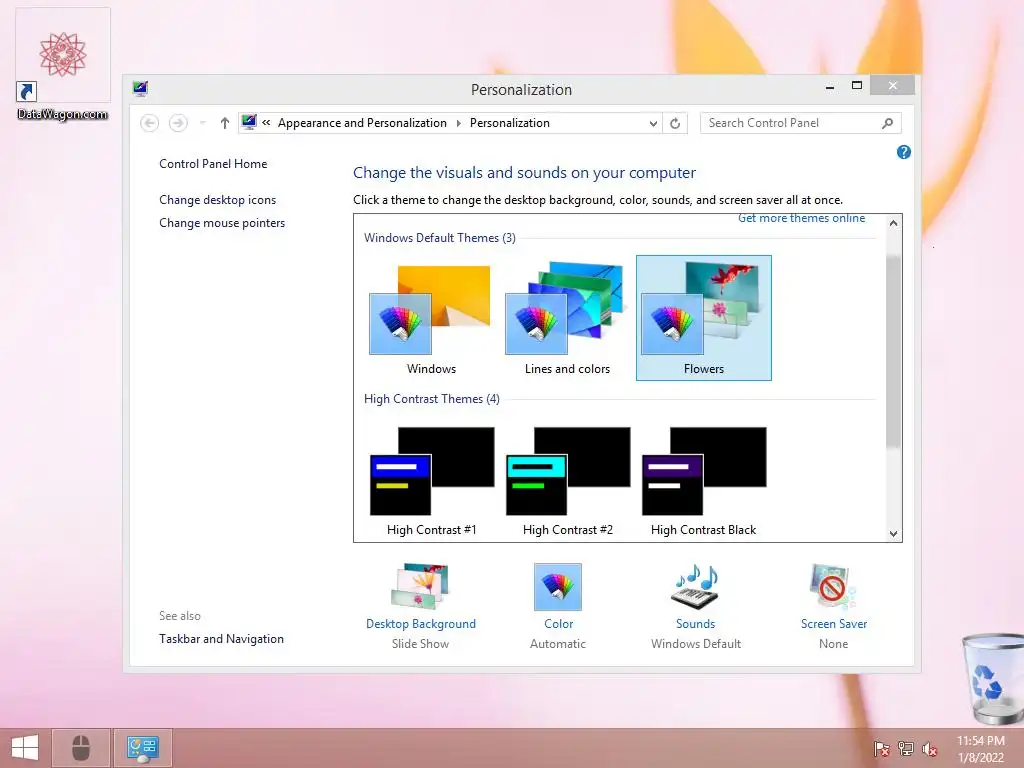Apply the High Contrast #1 theme
1024x768 pixels.
click(432, 482)
